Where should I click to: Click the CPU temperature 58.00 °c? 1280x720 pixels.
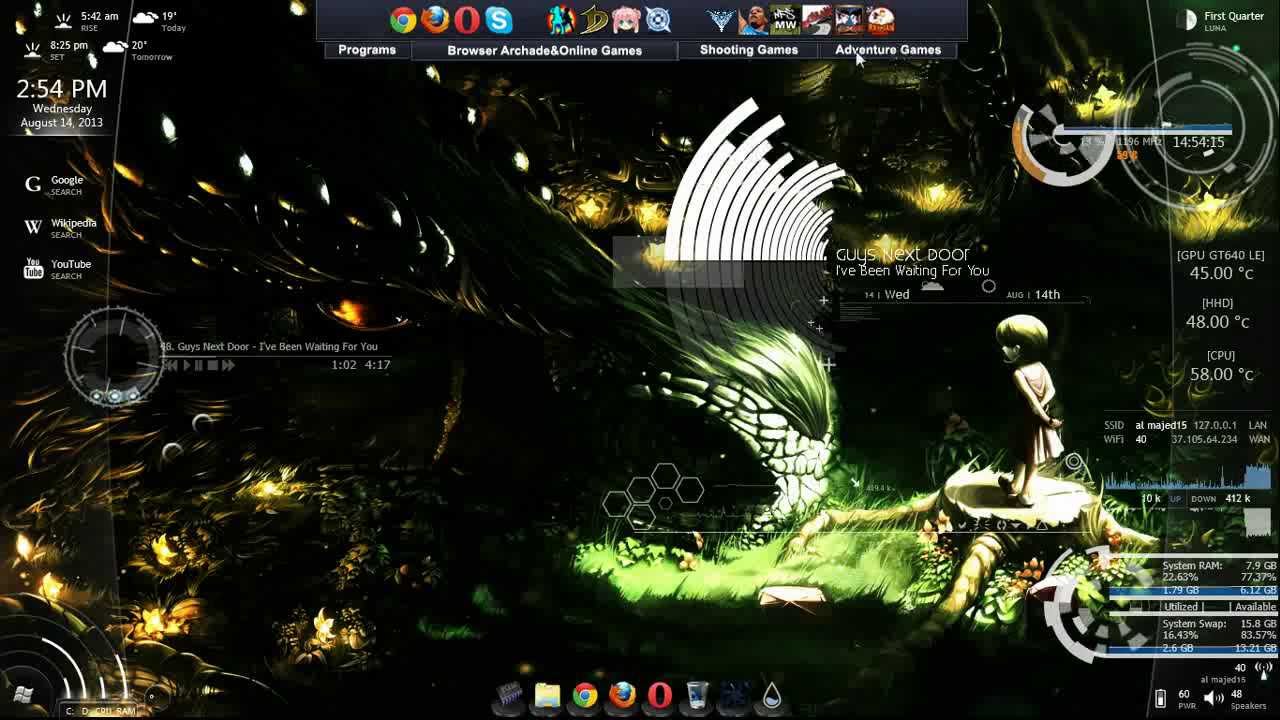(x=1221, y=374)
